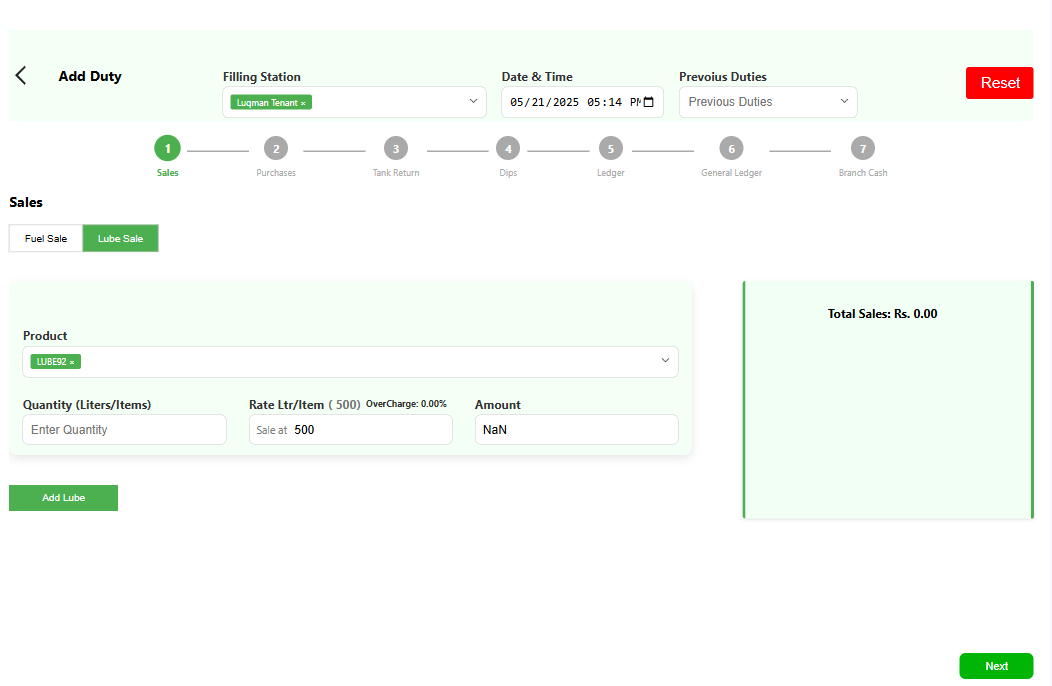The width and height of the screenshot is (1052, 686).
Task: Click the green Next button
Action: click(x=996, y=666)
